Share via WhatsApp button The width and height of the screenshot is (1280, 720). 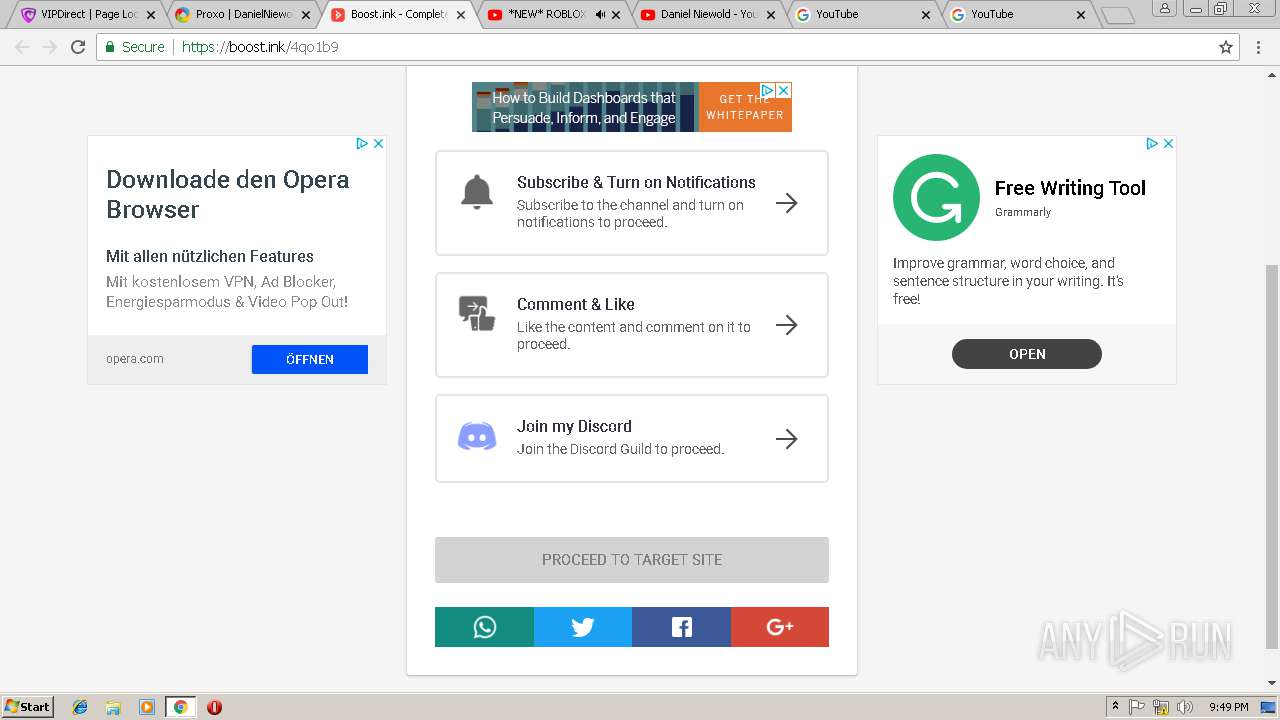(x=484, y=627)
